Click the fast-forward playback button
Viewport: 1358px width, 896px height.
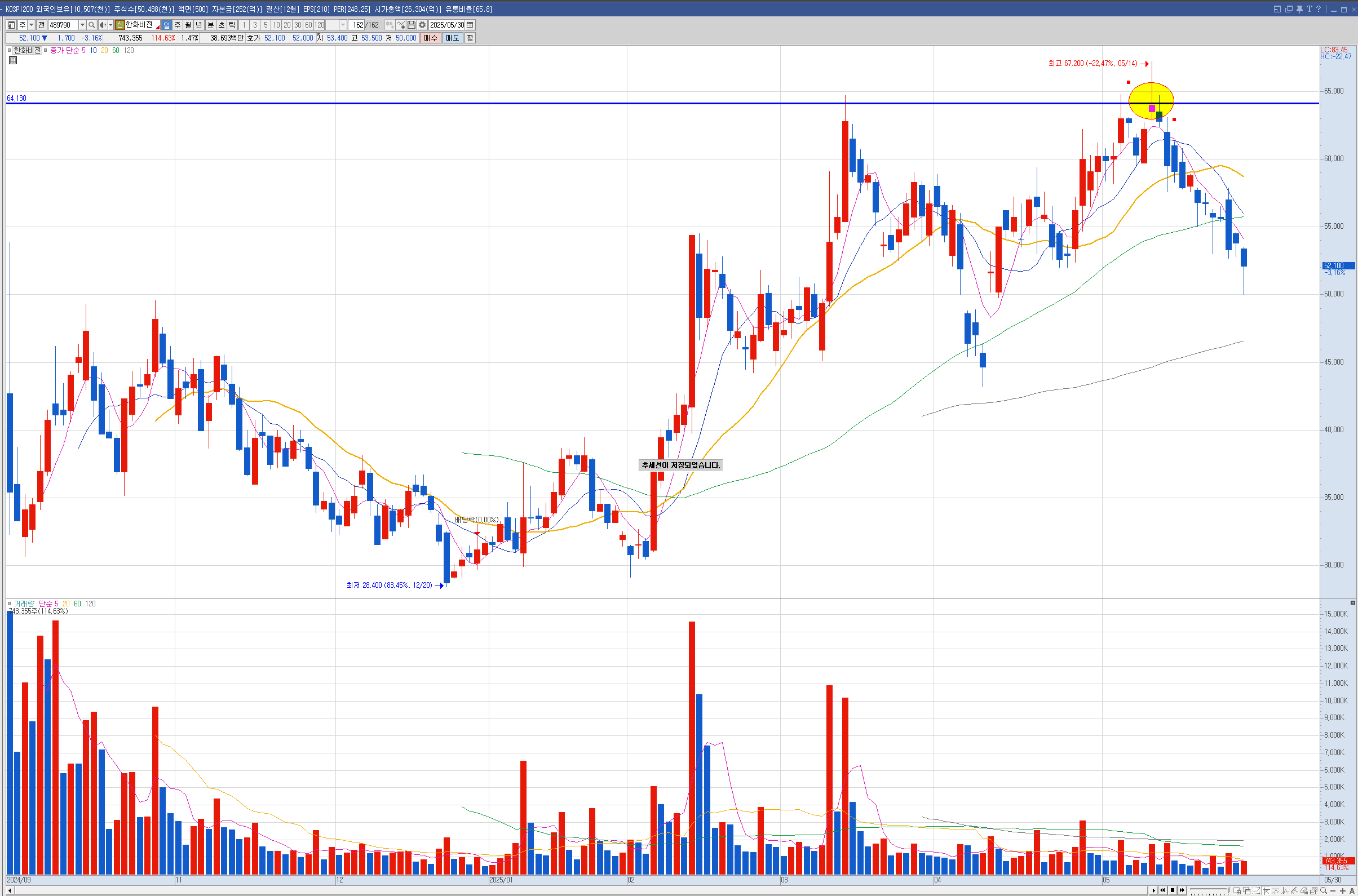pyautogui.click(x=1182, y=890)
